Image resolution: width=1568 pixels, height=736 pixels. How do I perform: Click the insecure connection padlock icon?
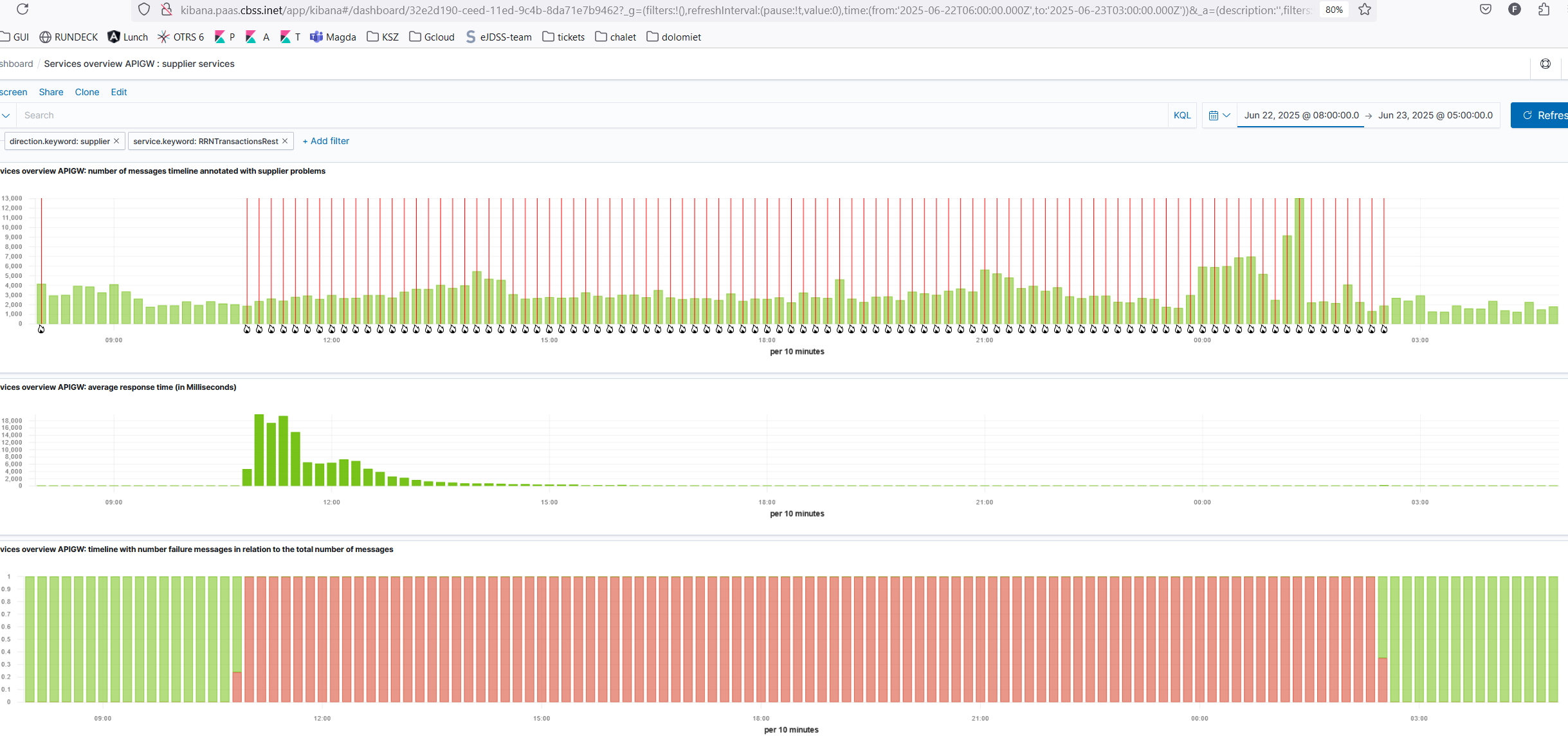pyautogui.click(x=167, y=10)
